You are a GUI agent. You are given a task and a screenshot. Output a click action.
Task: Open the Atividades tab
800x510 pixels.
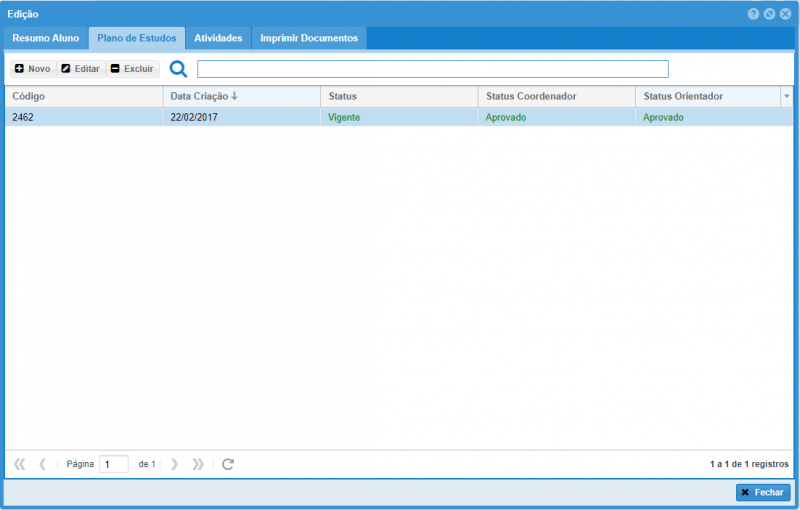218,38
